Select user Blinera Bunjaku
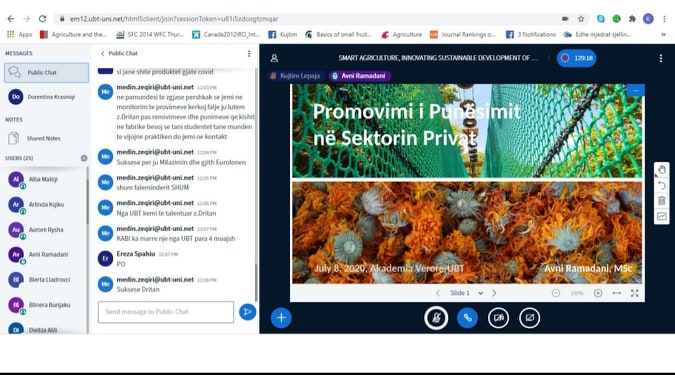This screenshot has width=675, height=375. 43,305
